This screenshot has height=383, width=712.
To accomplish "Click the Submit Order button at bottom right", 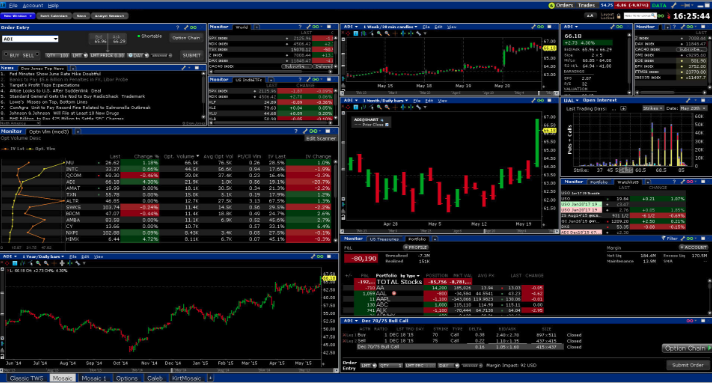I will point(687,365).
